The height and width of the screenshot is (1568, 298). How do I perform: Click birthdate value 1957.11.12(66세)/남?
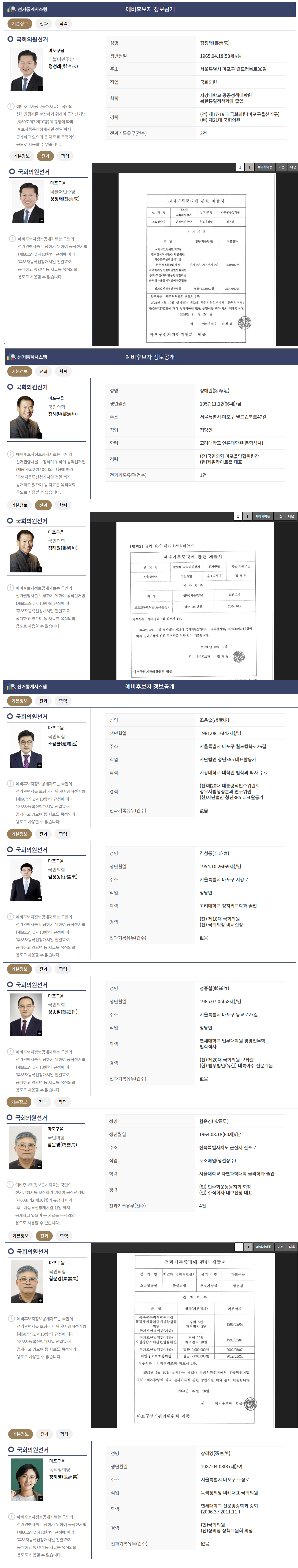click(x=221, y=403)
